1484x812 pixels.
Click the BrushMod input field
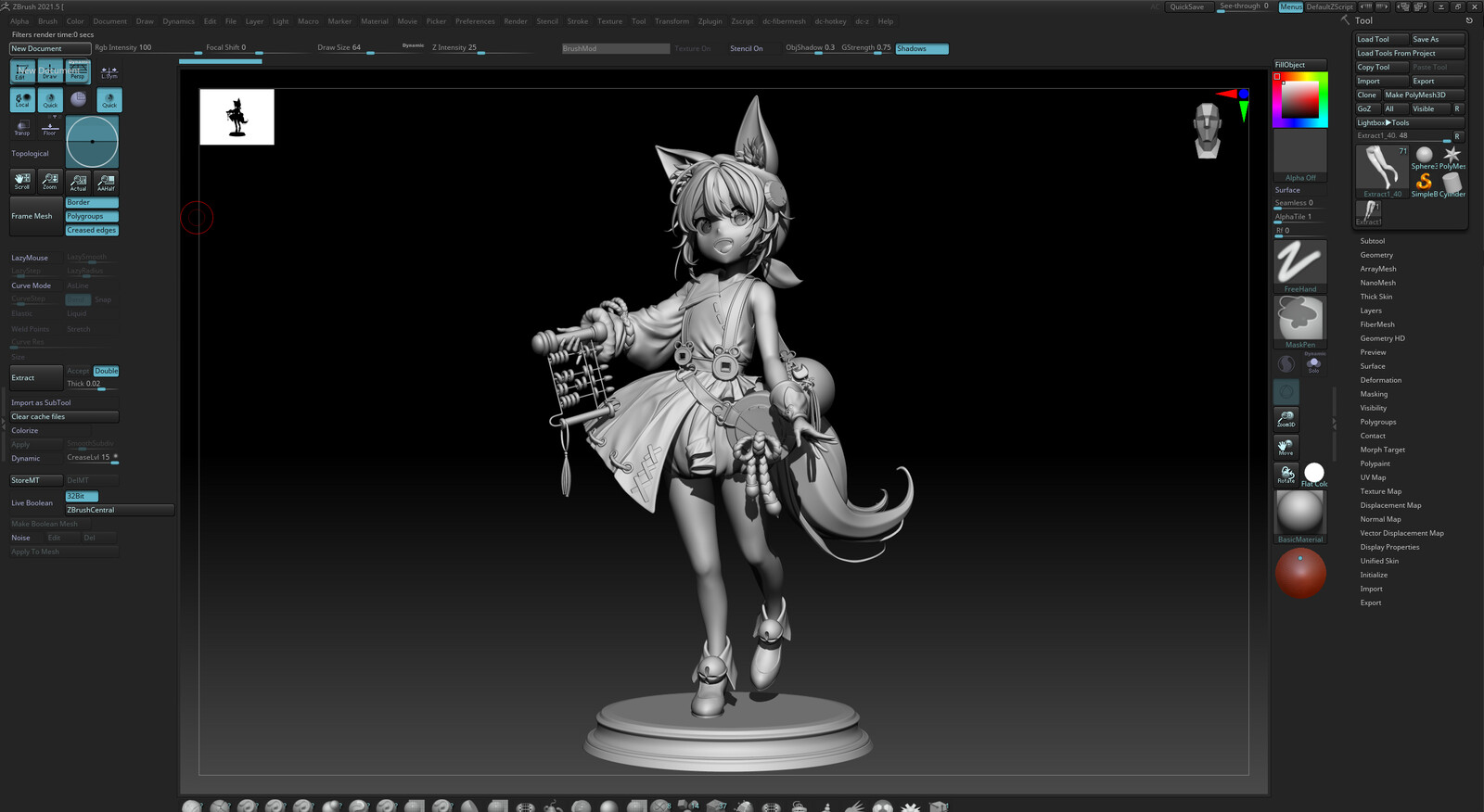click(615, 48)
